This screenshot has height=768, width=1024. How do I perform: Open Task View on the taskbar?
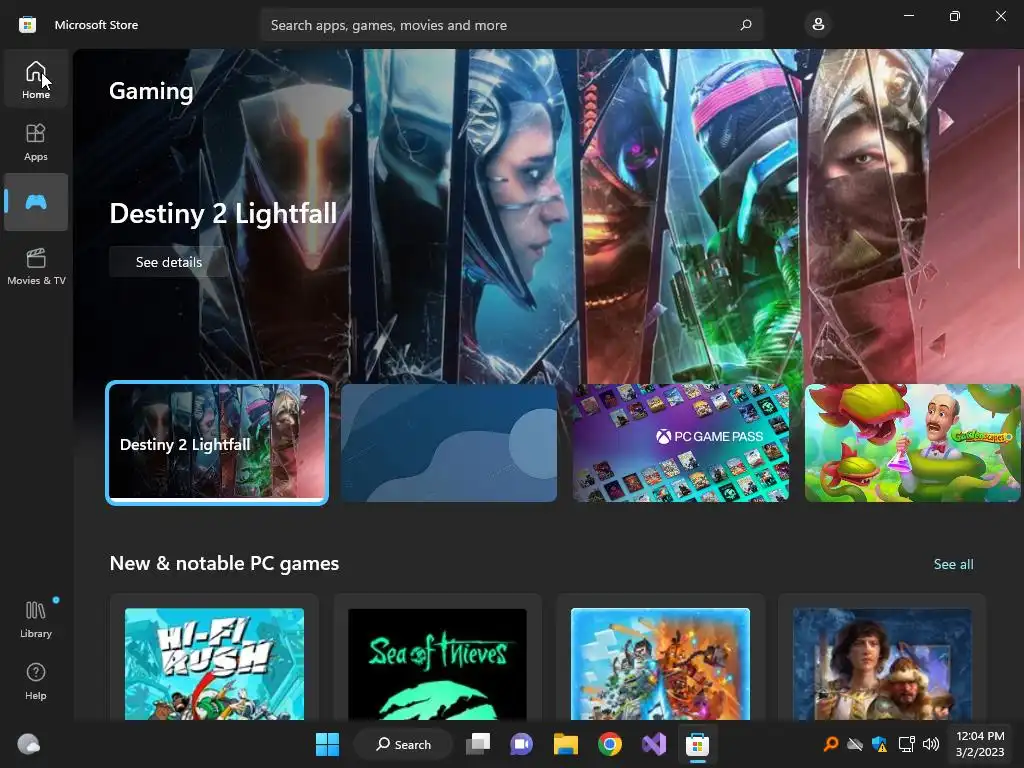pos(478,744)
